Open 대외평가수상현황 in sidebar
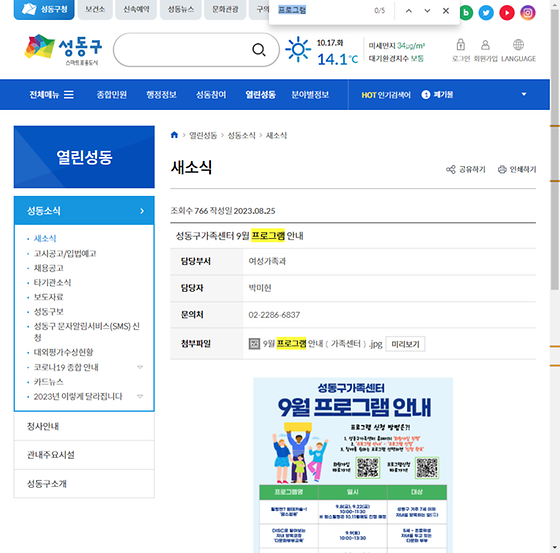Screen dimensions: 560x553 coord(63,352)
